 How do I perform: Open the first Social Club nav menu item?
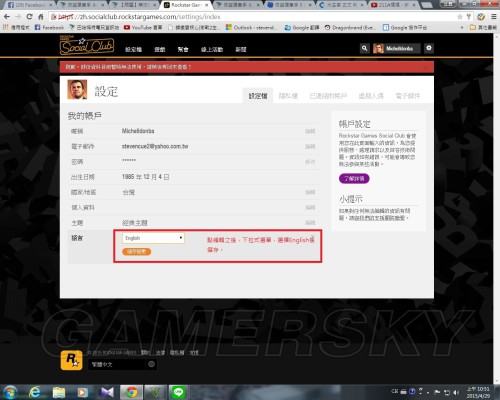pyautogui.click(x=133, y=49)
